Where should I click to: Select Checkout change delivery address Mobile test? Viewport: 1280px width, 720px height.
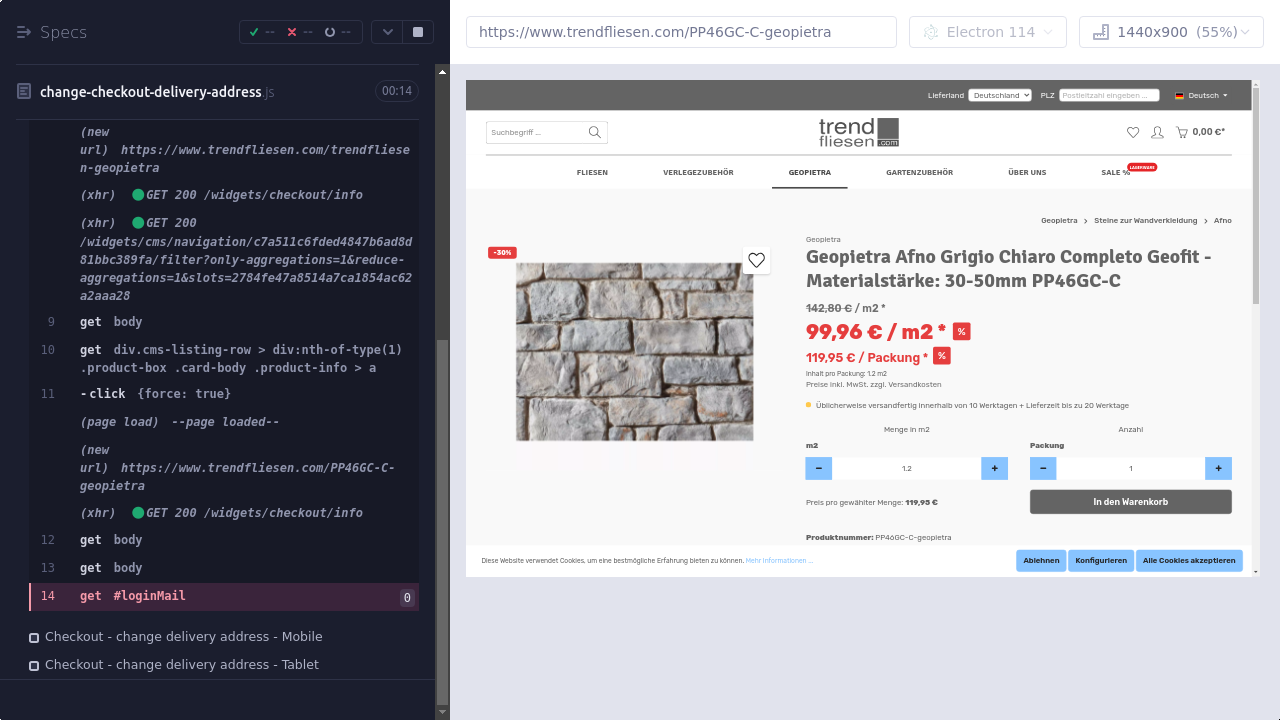click(183, 637)
